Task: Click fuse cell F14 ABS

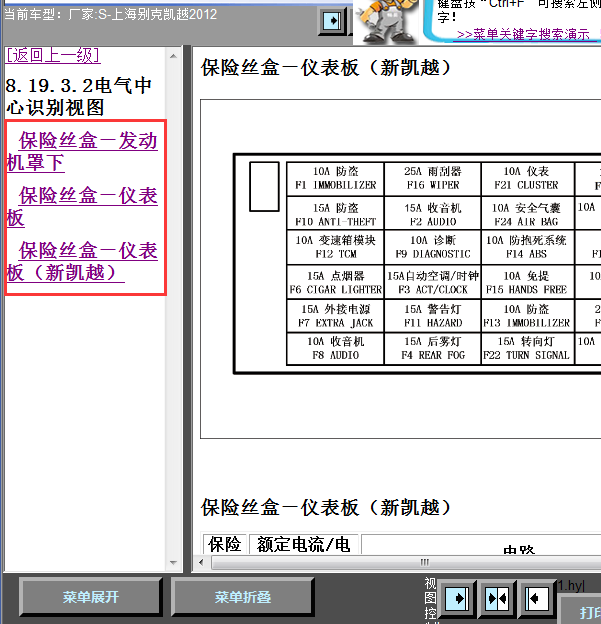Action: 527,247
